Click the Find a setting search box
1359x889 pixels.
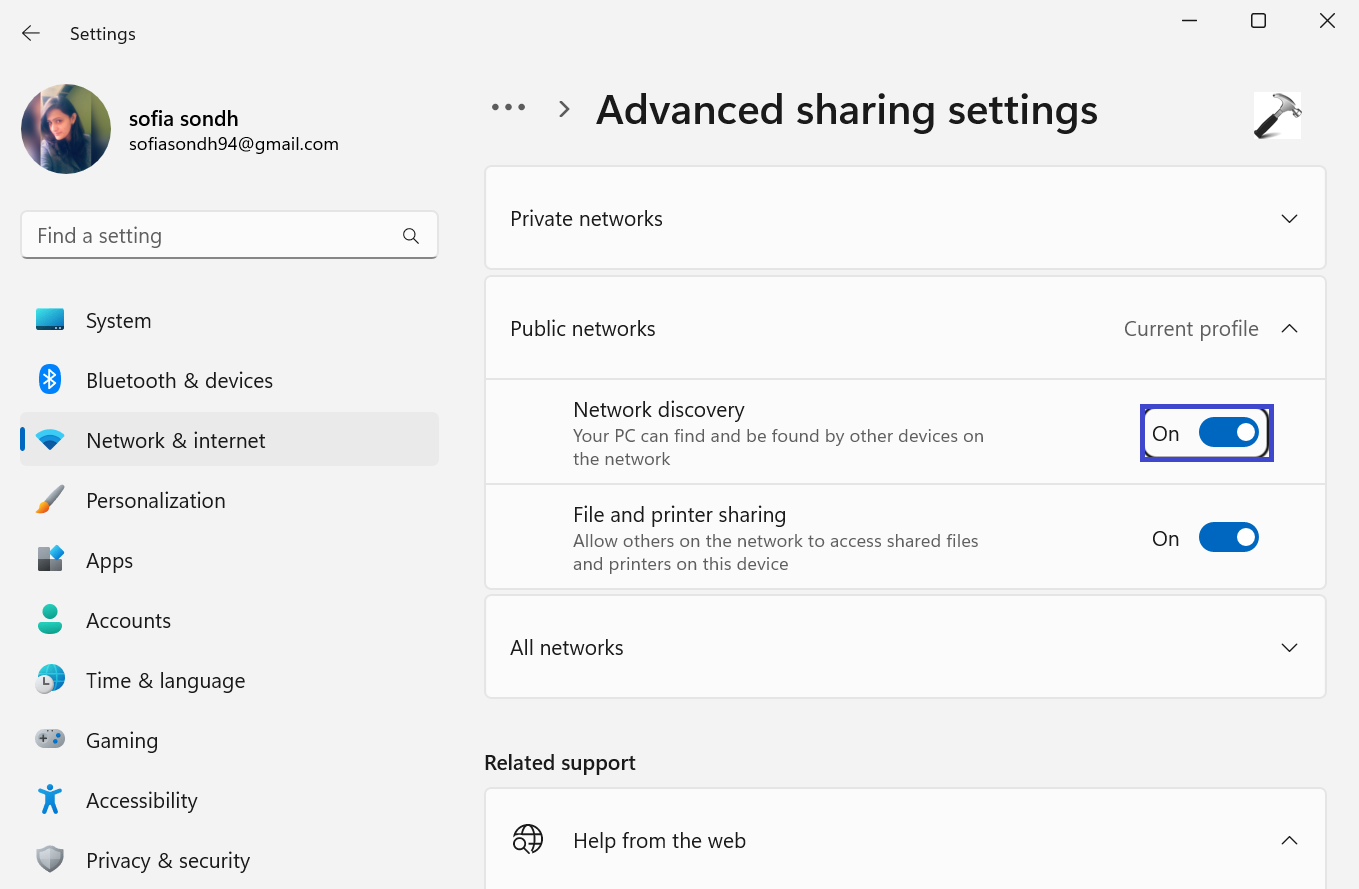pyautogui.click(x=215, y=236)
